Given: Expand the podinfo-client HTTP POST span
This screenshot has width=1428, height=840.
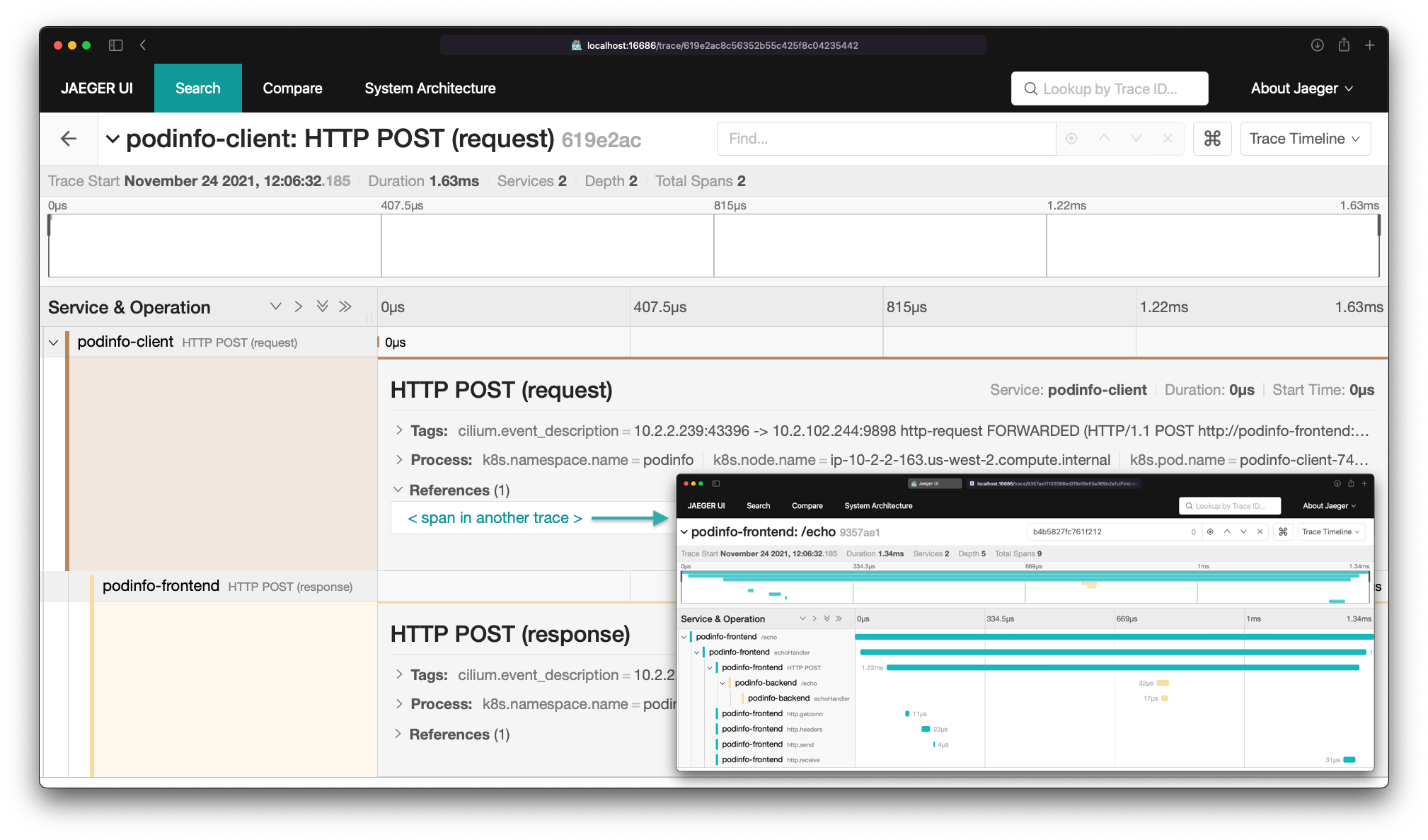Looking at the screenshot, I should pos(54,342).
